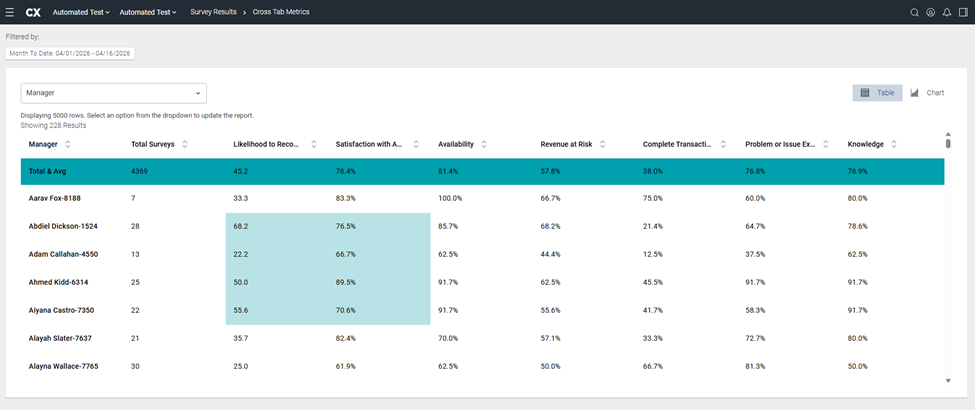This screenshot has height=410, width=975.
Task: Sort by Availability column arrows
Action: (x=484, y=144)
